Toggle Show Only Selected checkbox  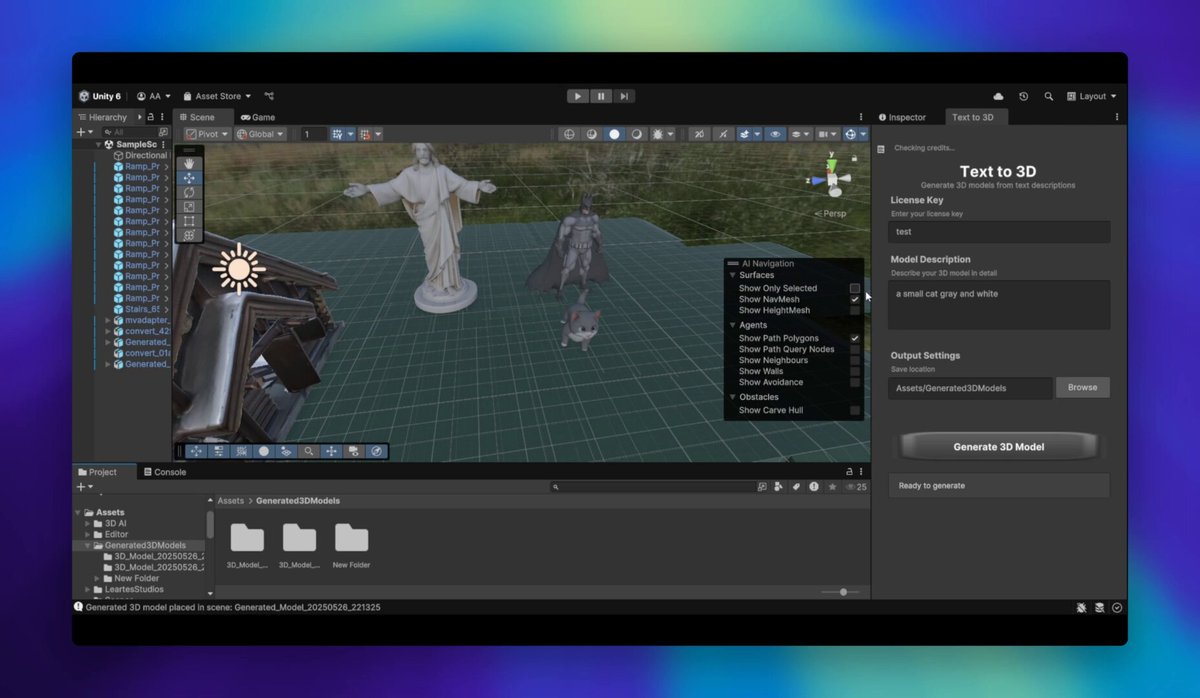click(855, 288)
